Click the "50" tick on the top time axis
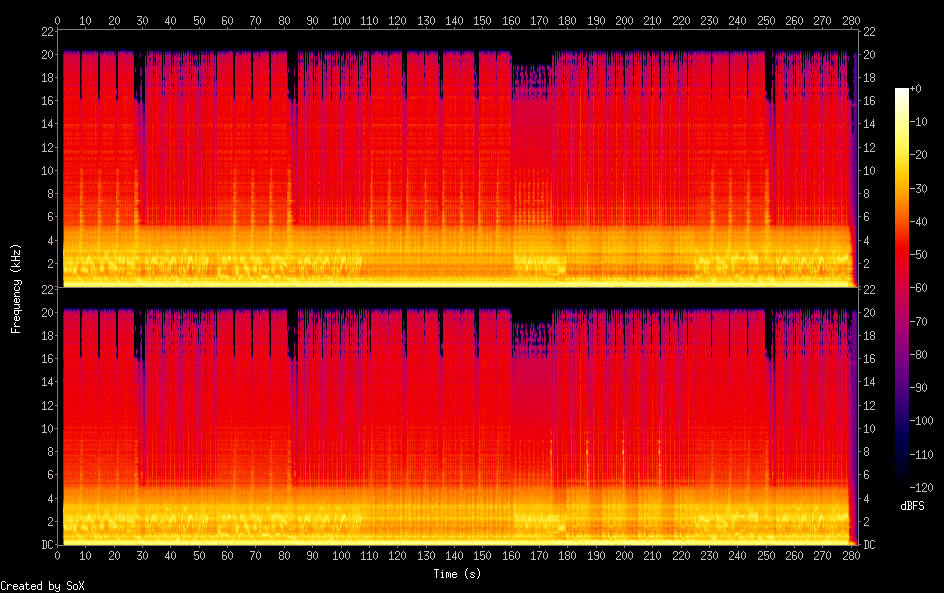Viewport: 944px width, 593px height. 199,20
